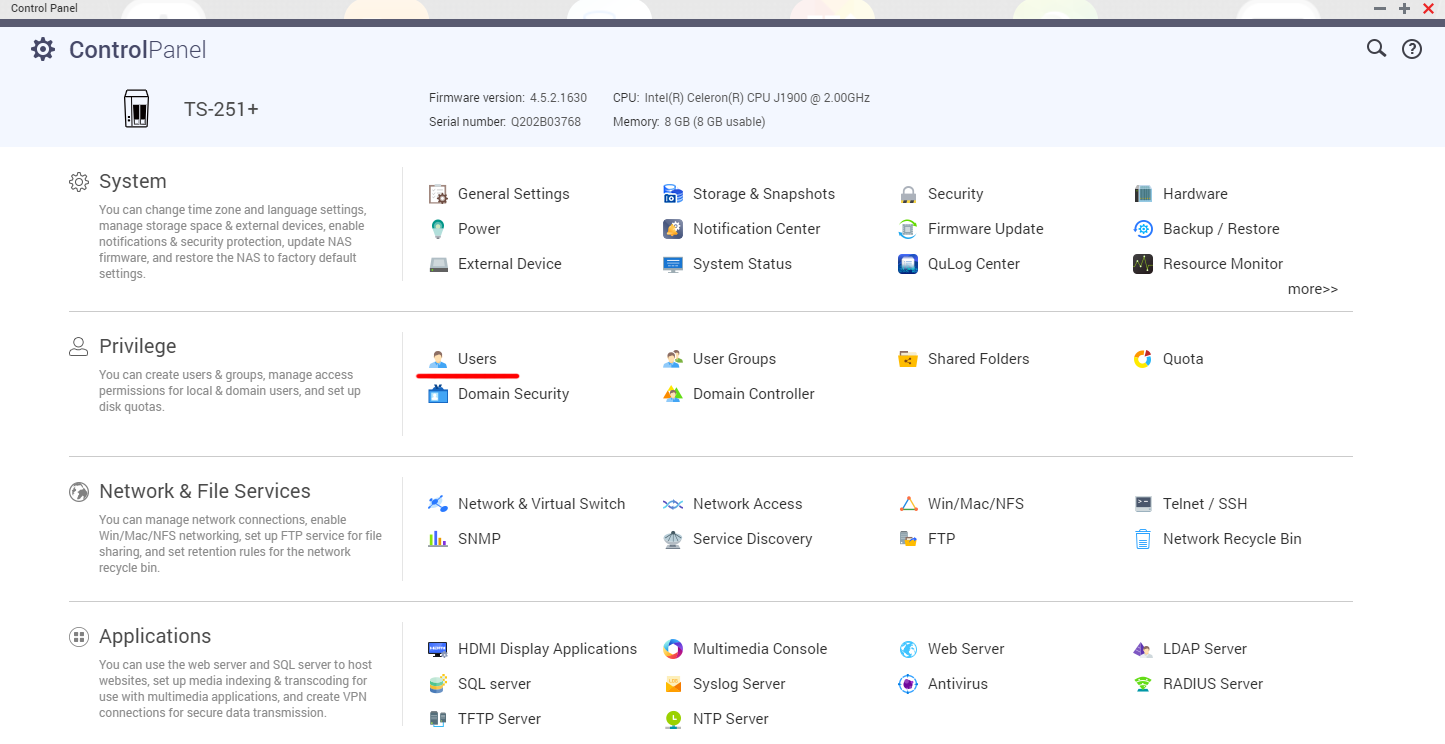Viewport: 1445px width, 744px height.
Task: Click the search magnifier icon
Action: [1377, 48]
